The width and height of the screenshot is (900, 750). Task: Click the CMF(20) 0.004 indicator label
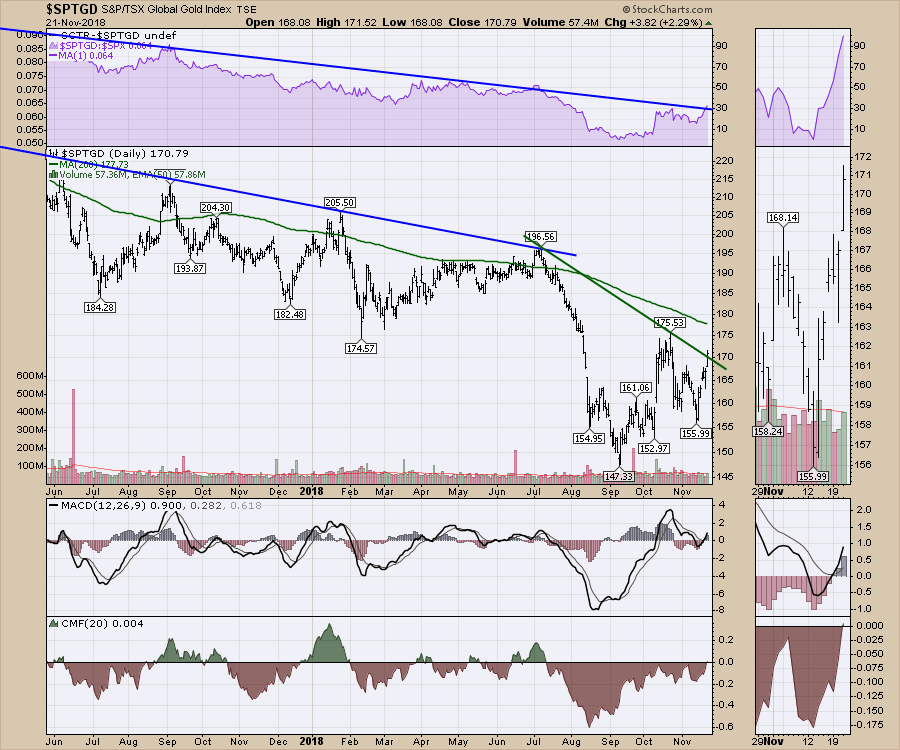(102, 624)
